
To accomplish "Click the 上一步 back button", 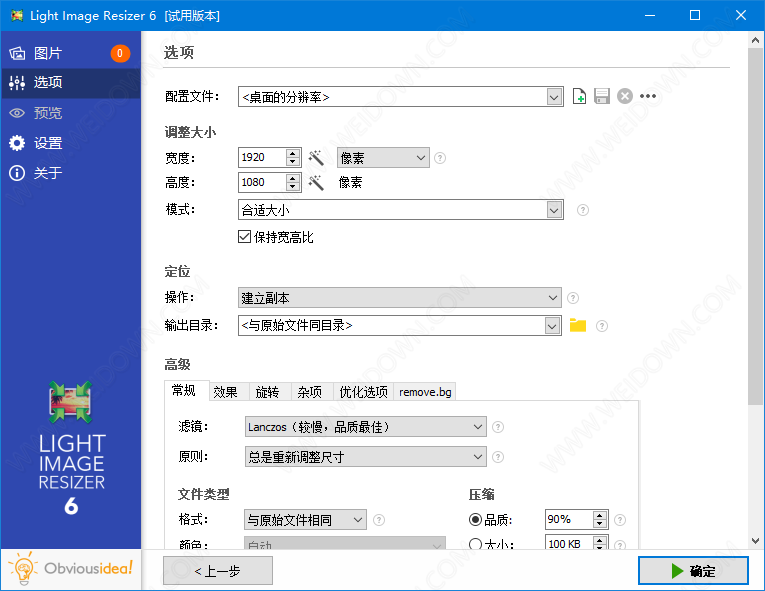I will [218, 571].
